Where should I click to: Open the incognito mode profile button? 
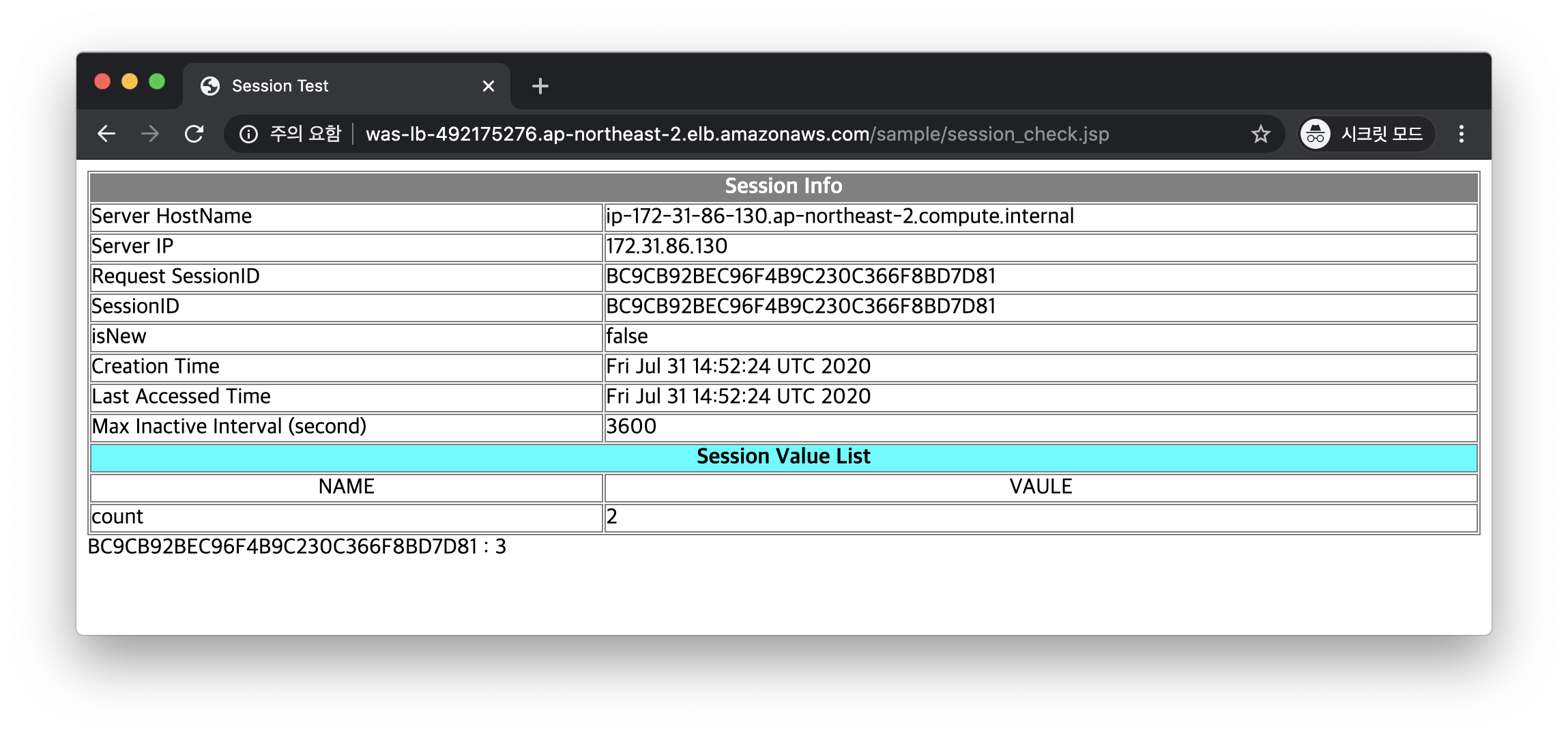pos(1367,134)
